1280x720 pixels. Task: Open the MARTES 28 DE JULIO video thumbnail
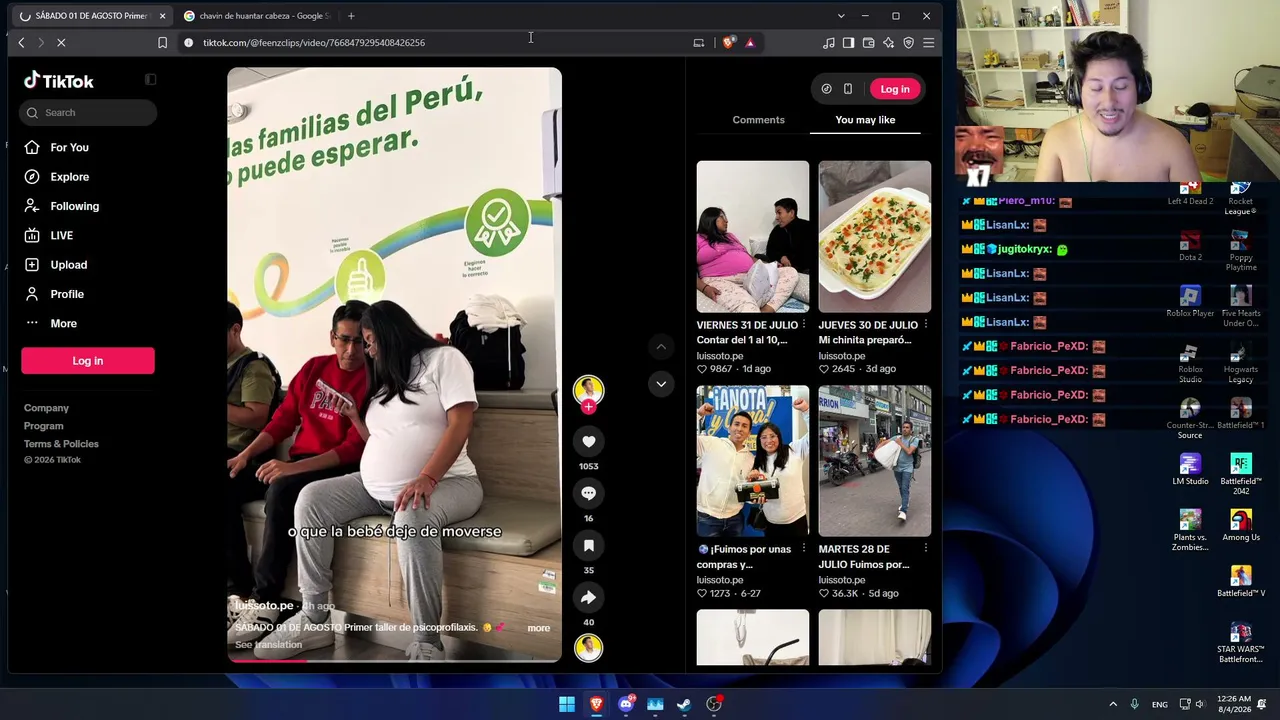pos(875,461)
